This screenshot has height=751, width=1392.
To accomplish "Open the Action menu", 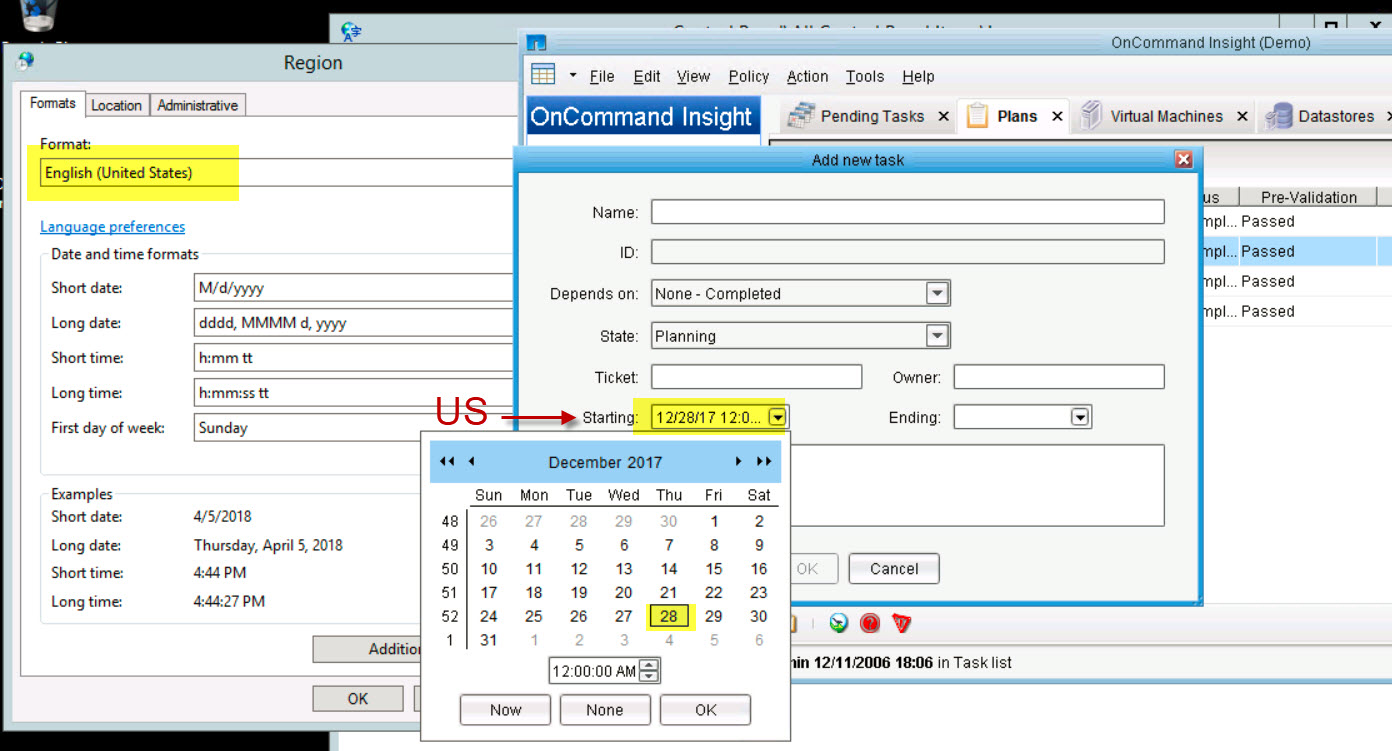I will 807,76.
